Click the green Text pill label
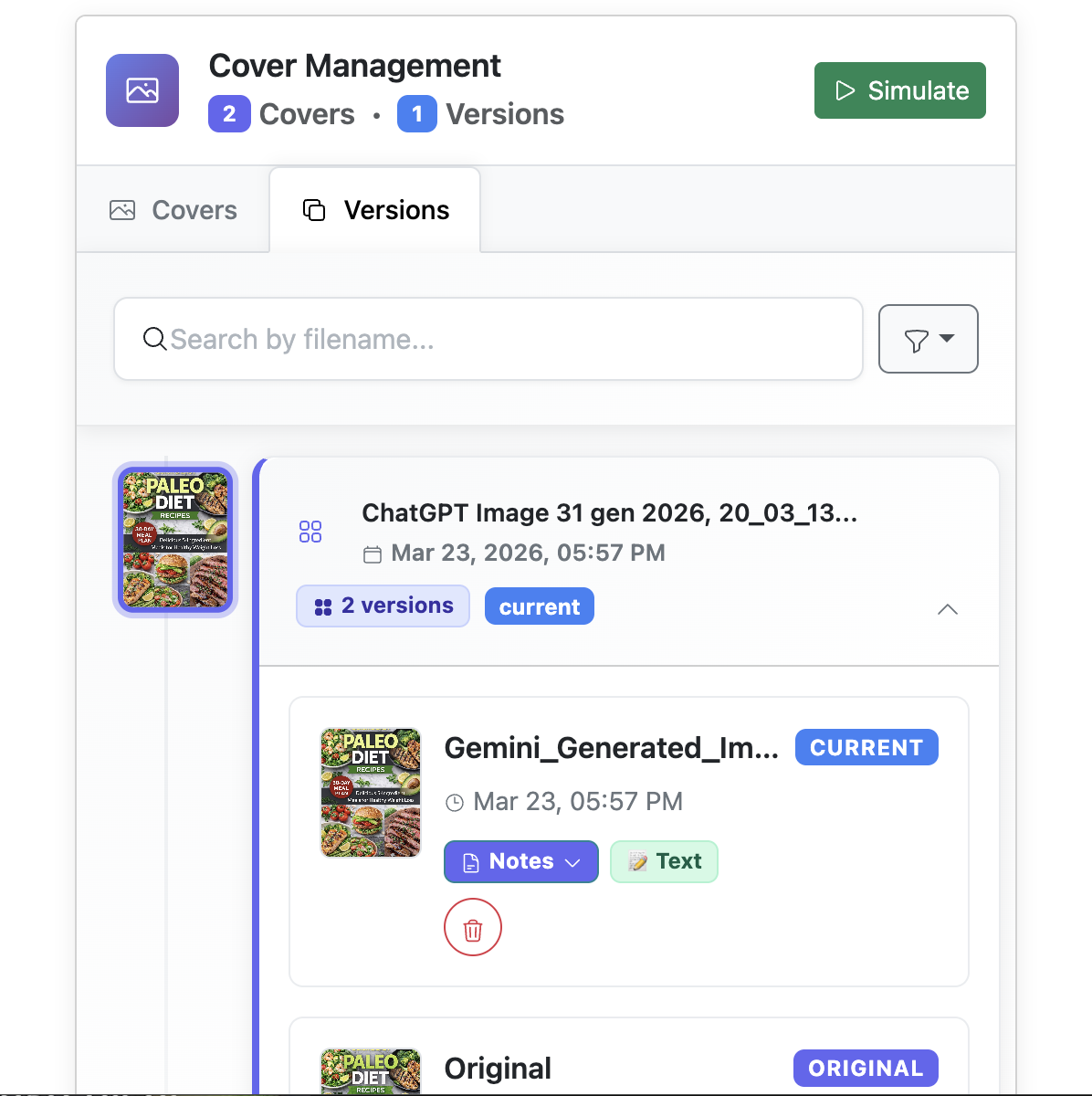1092x1096 pixels. point(664,861)
